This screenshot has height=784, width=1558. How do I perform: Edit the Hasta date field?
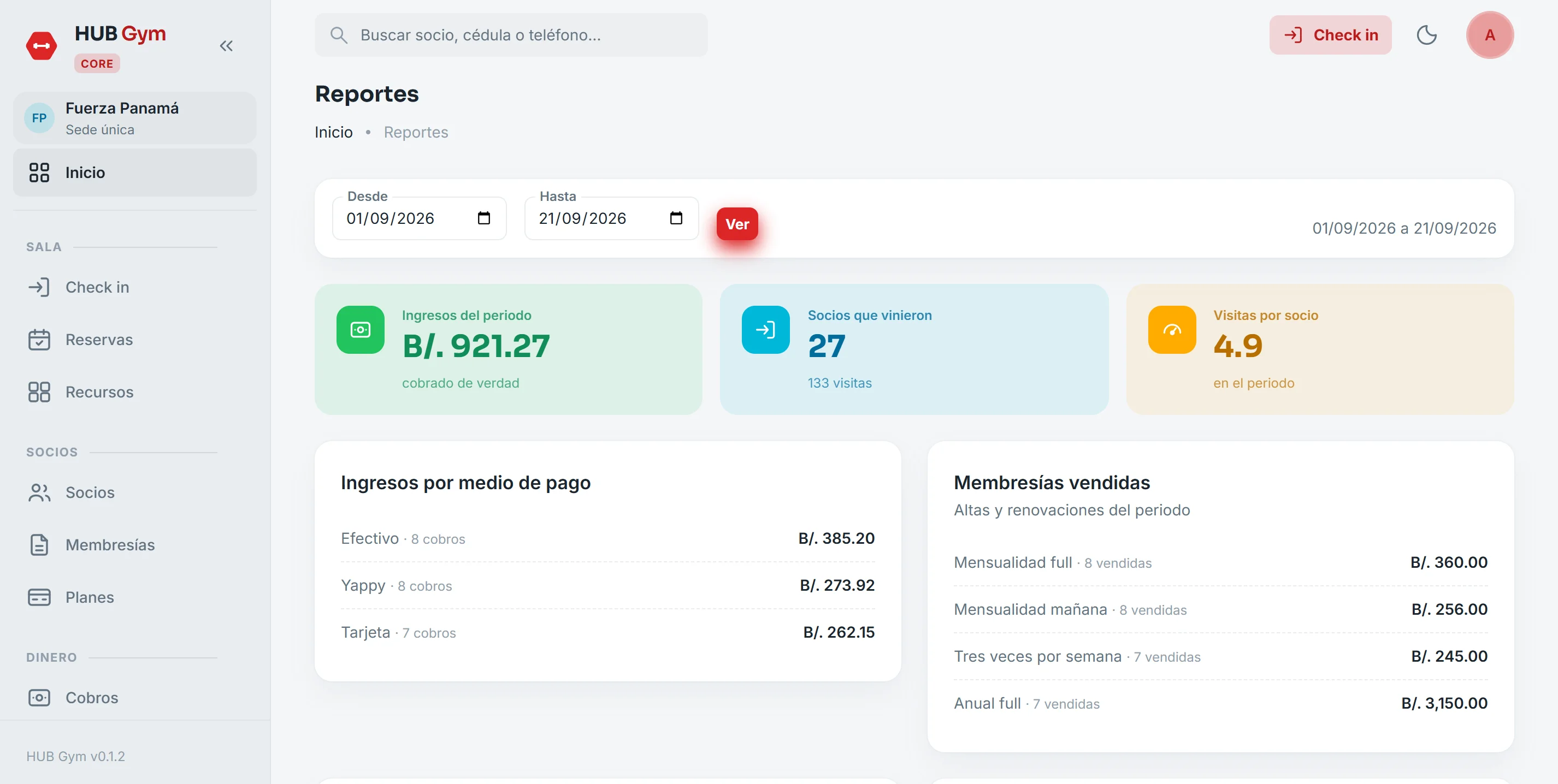pyautogui.click(x=611, y=218)
